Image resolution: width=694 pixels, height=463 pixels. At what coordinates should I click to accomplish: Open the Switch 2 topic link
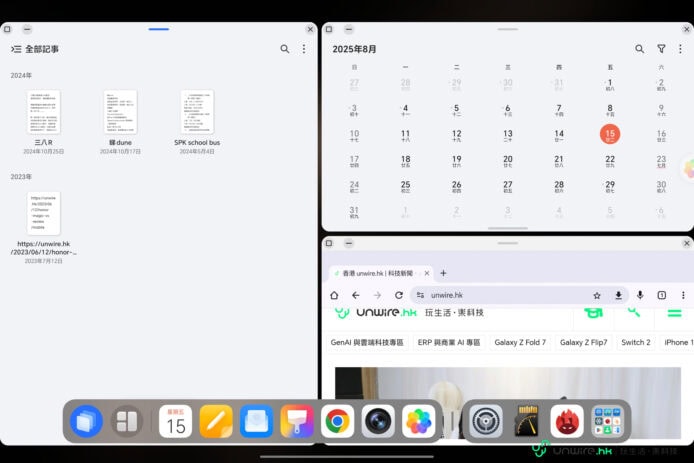(x=635, y=342)
